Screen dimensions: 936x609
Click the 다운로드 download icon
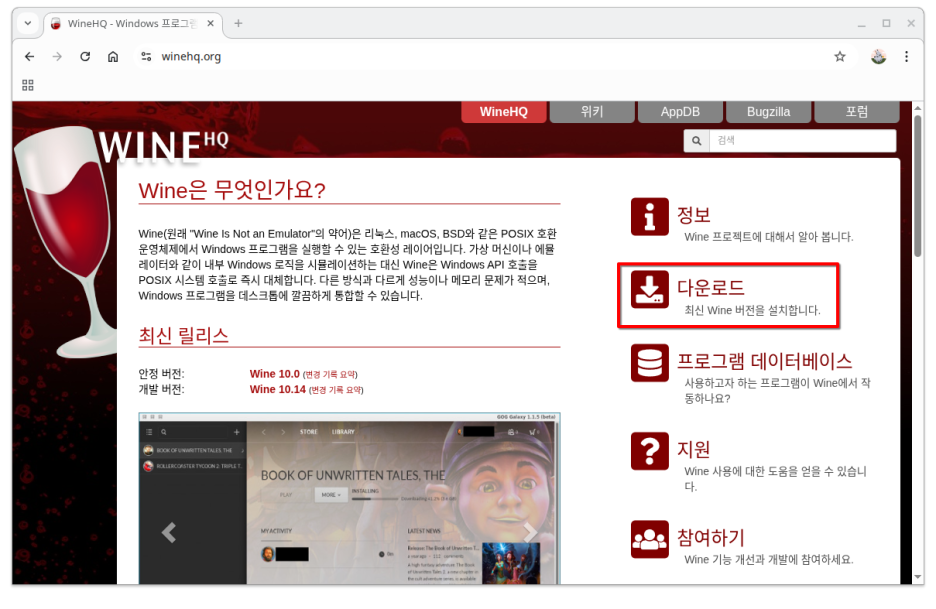point(649,290)
